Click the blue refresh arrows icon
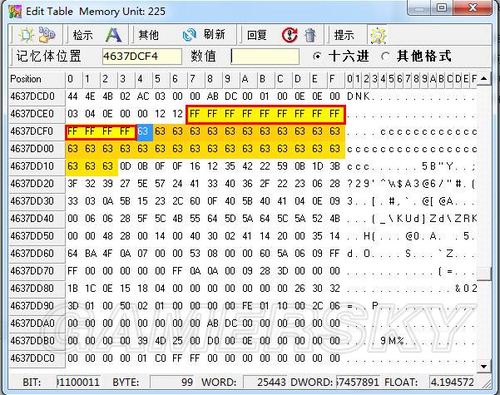Image resolution: width=500 pixels, height=395 pixels. 189,35
